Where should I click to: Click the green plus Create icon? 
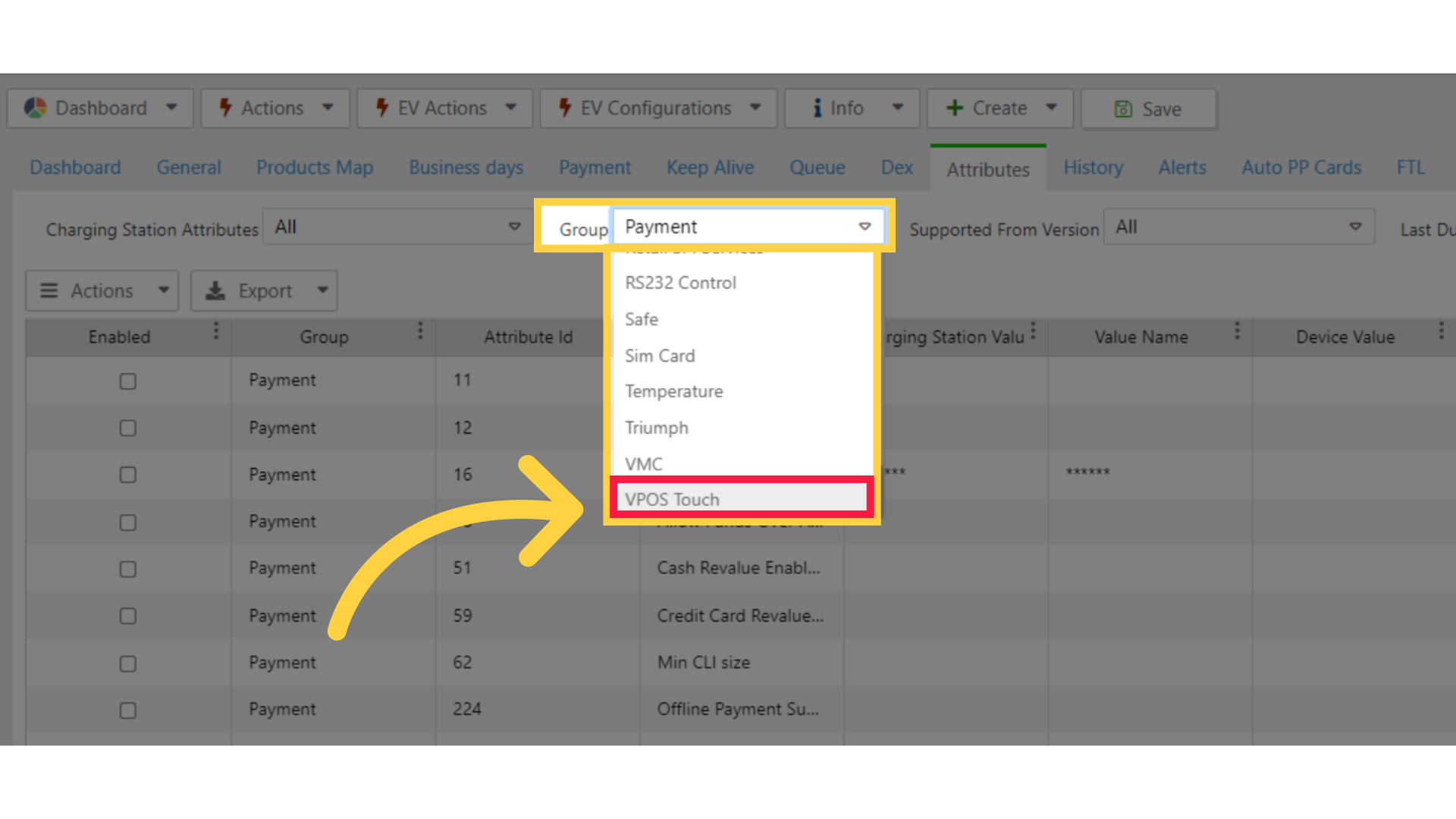955,108
